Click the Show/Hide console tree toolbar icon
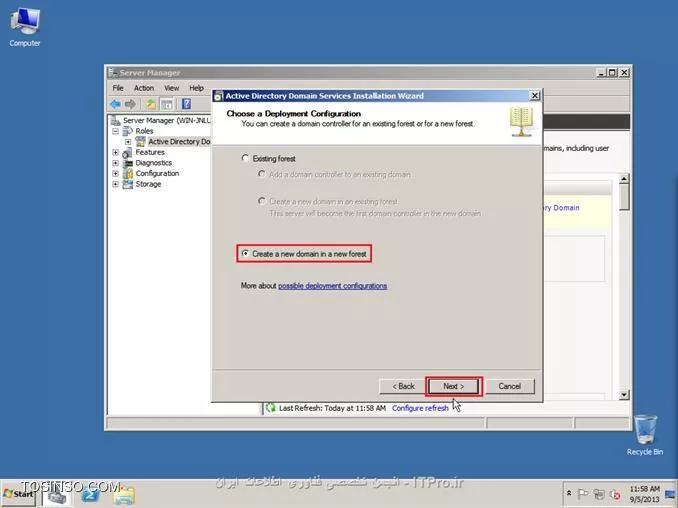Image resolution: width=678 pixels, height=508 pixels. pos(167,104)
